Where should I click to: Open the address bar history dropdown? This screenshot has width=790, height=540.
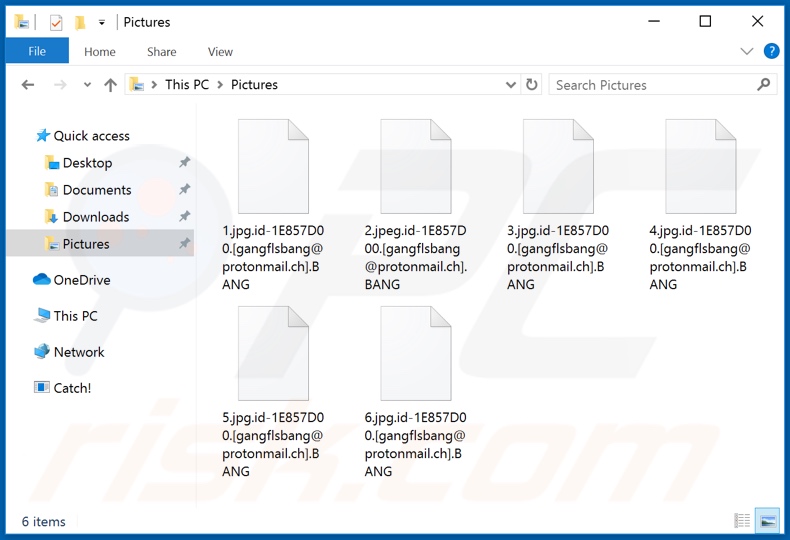[x=509, y=85]
